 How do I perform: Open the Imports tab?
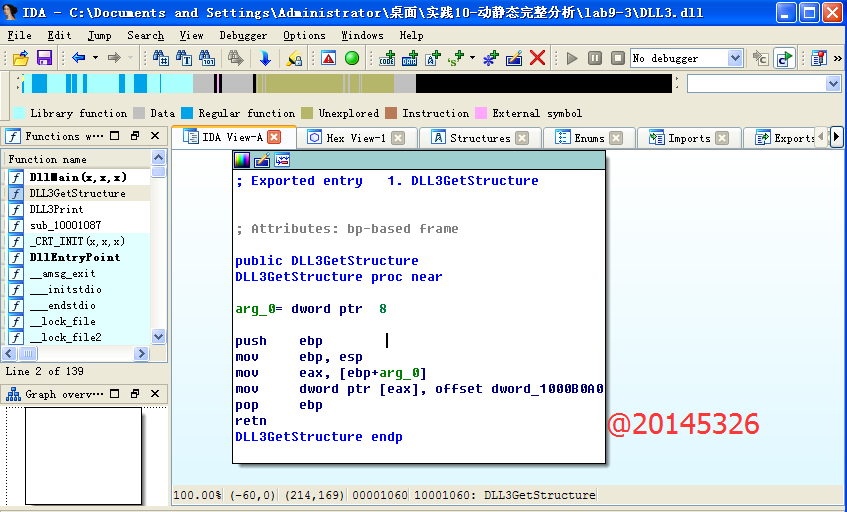pos(688,138)
